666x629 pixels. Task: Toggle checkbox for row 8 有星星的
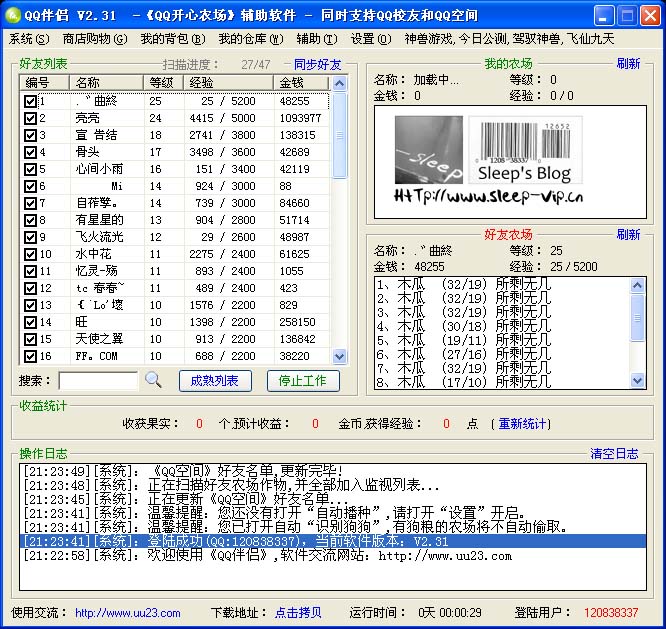click(30, 220)
